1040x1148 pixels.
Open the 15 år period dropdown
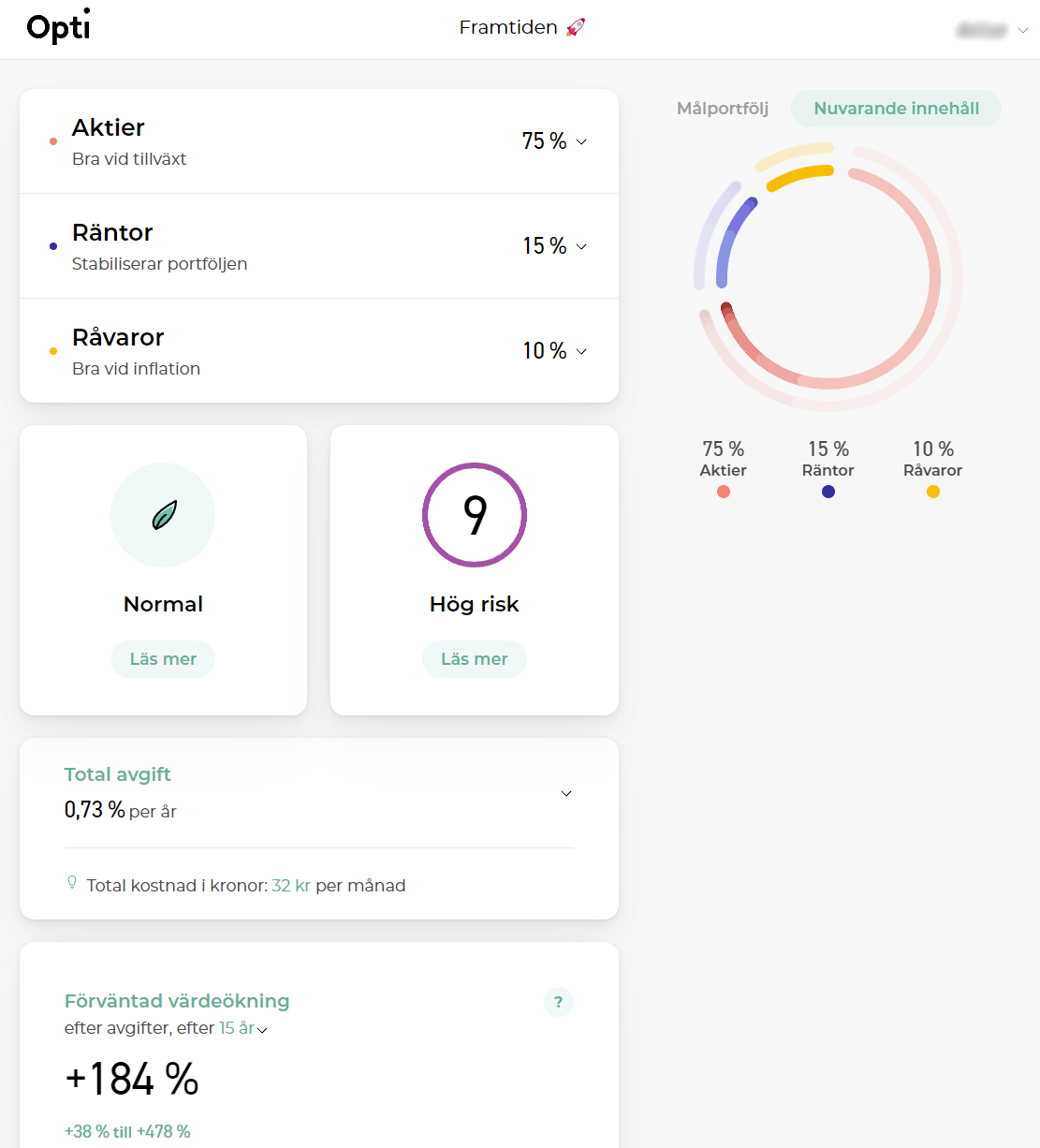243,1028
